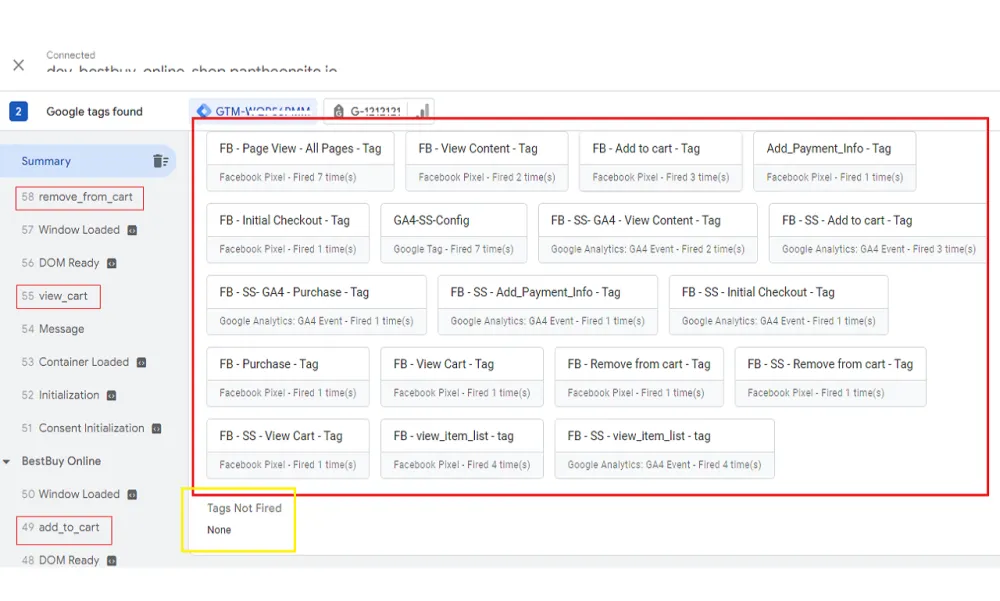
Task: Open the FB - view_item_list tag card
Action: [462, 449]
